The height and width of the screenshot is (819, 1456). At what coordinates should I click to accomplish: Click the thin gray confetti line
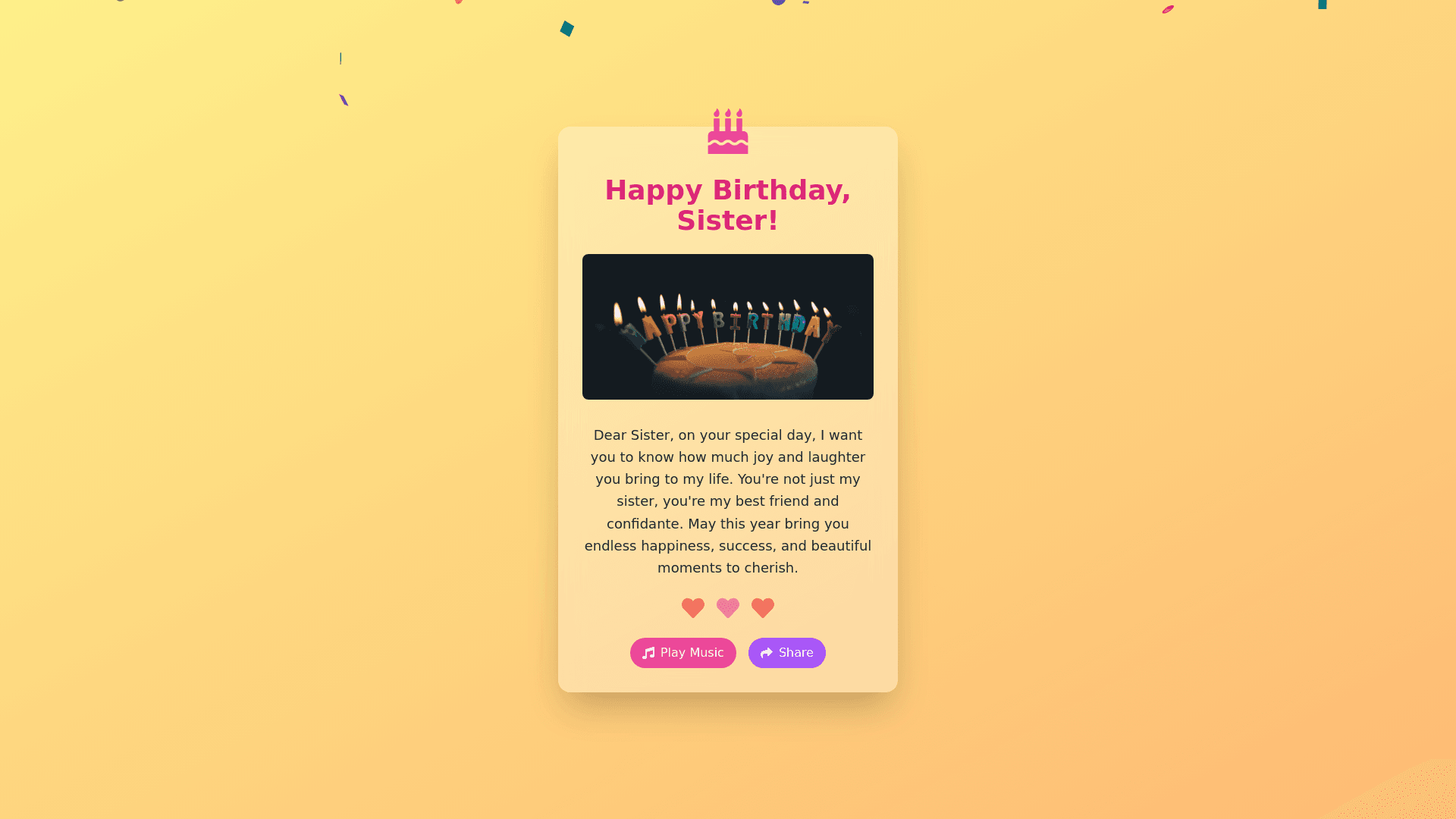(340, 58)
